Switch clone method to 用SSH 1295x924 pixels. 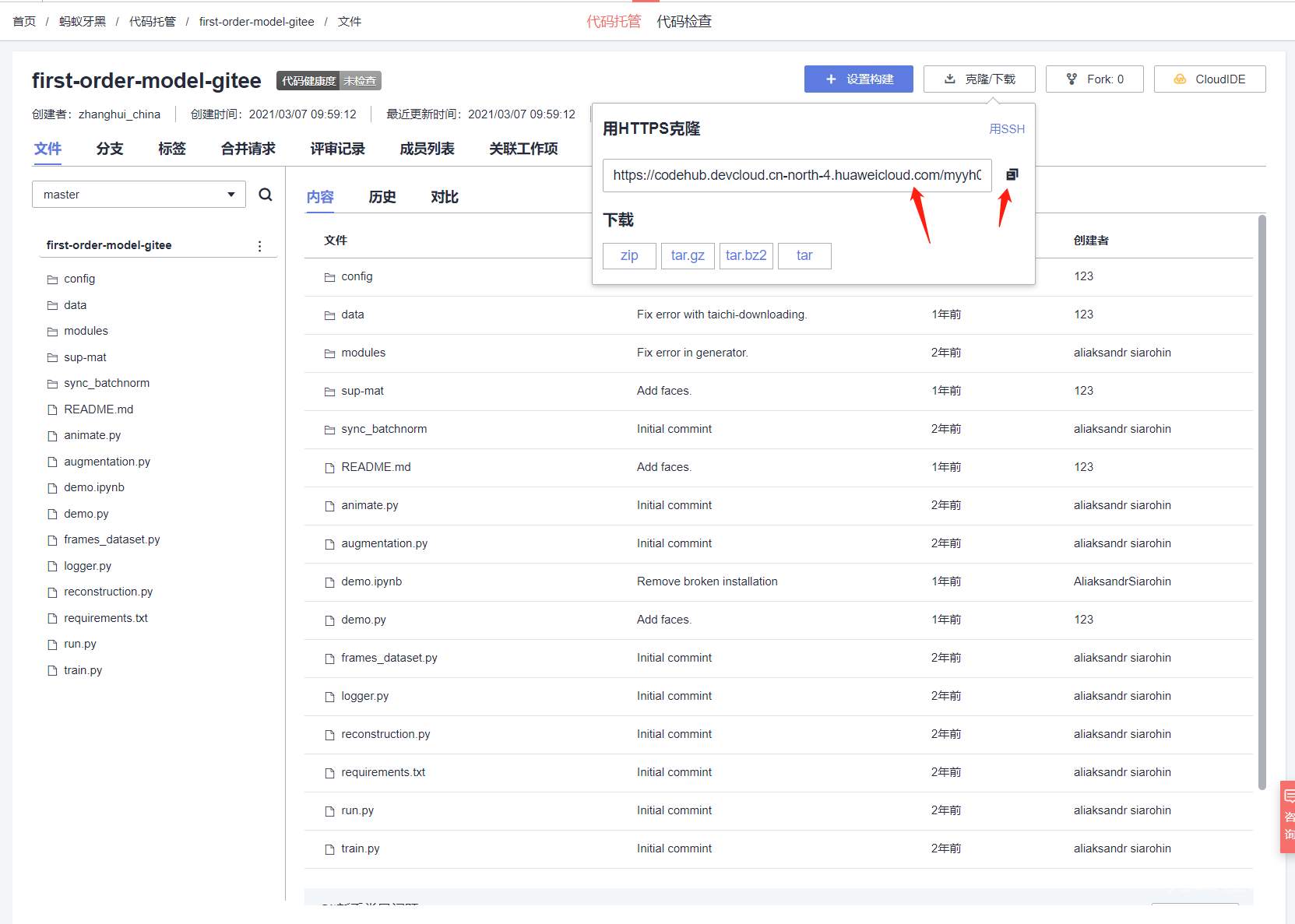1007,129
